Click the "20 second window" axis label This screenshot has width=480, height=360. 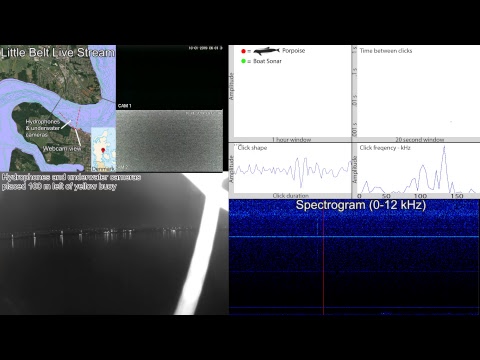419,140
